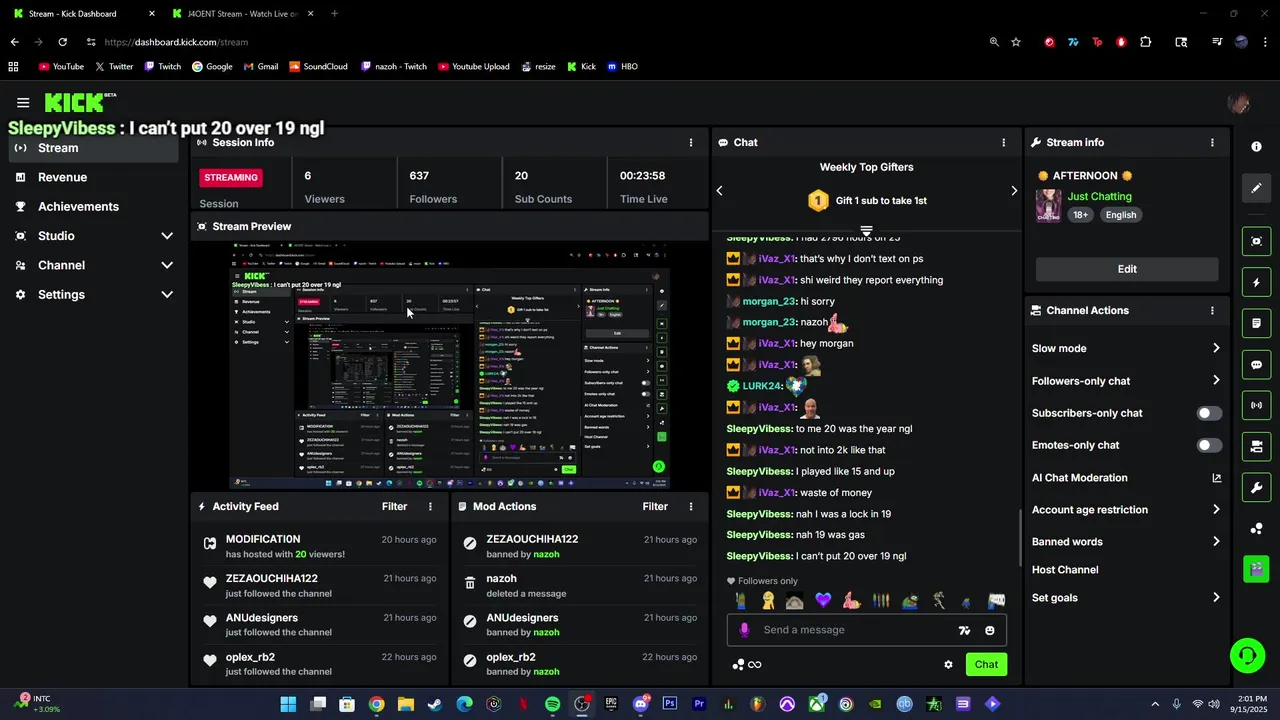Click the purple microphone icon in chat box
Image resolution: width=1280 pixels, height=720 pixels.
pos(744,630)
